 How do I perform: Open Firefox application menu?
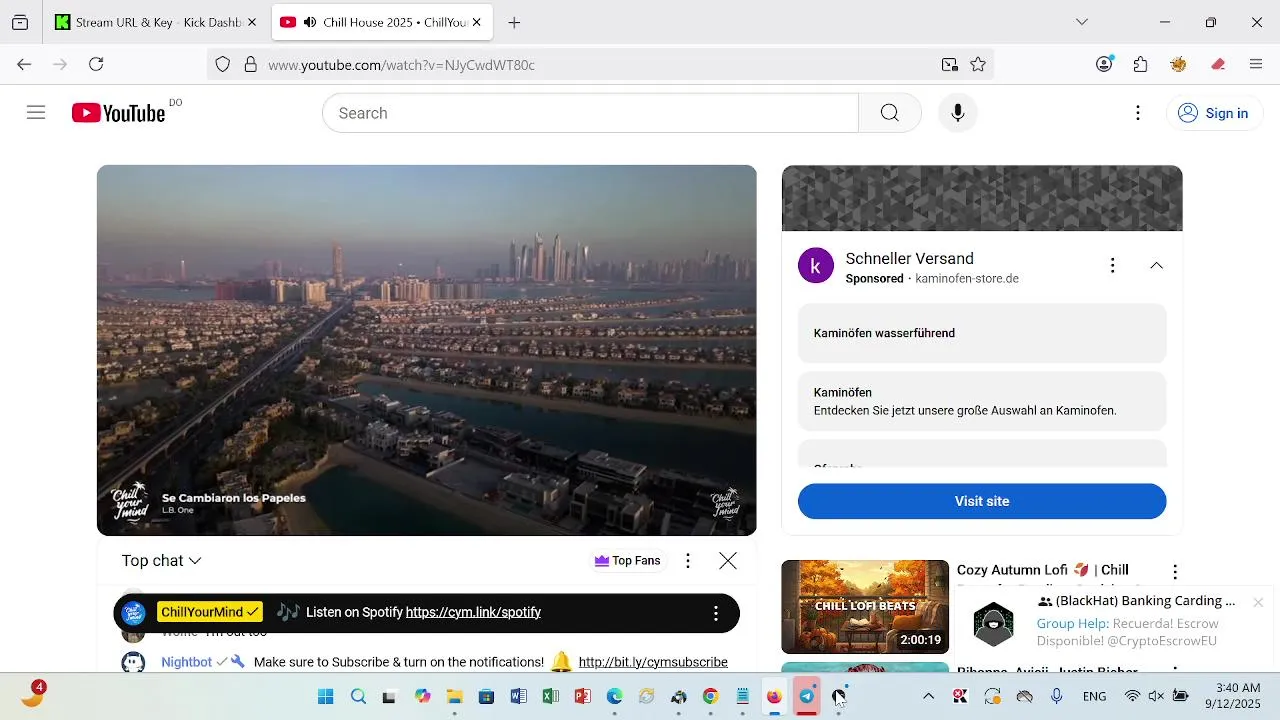click(x=1256, y=64)
